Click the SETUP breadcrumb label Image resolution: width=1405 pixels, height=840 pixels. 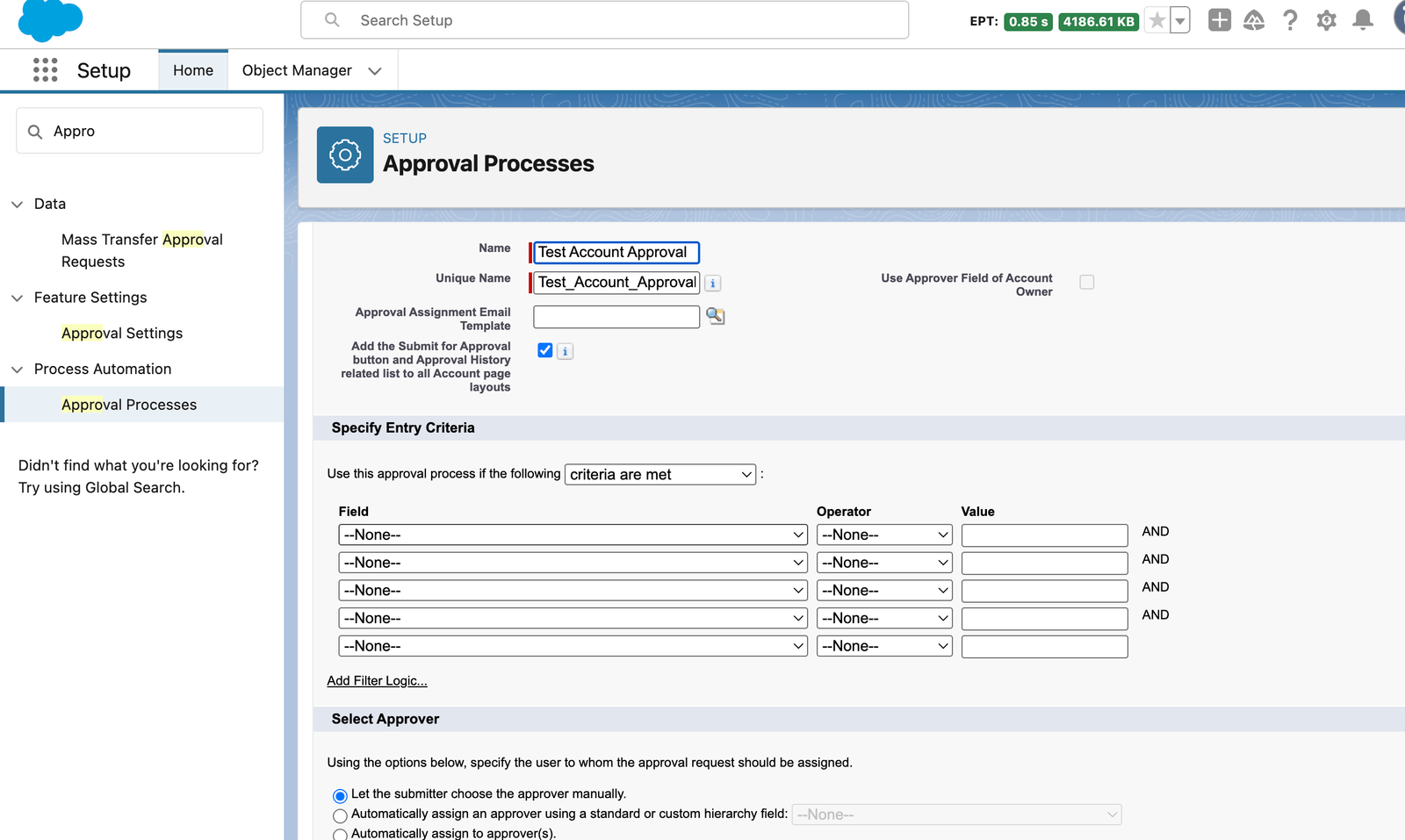pyautogui.click(x=405, y=139)
